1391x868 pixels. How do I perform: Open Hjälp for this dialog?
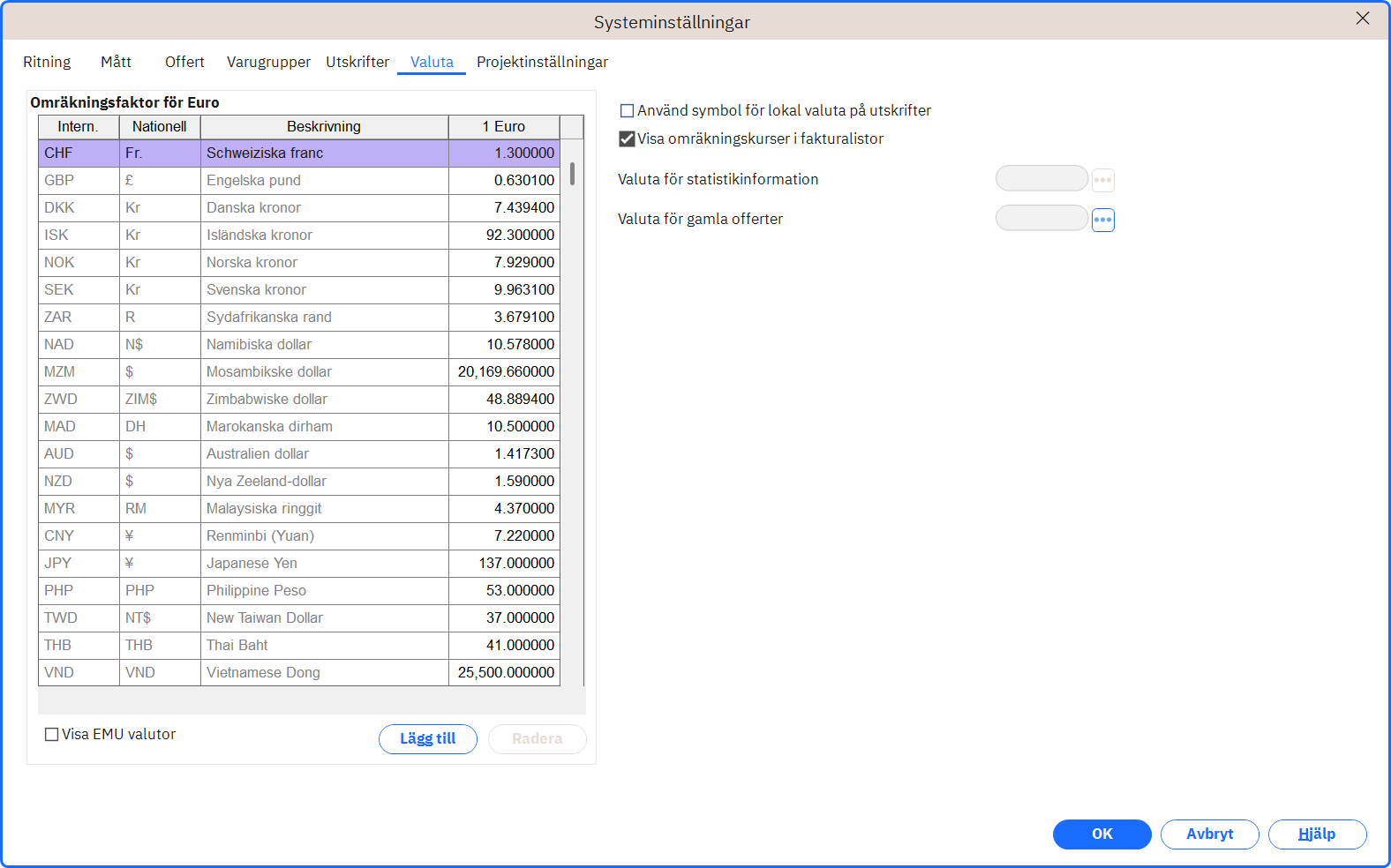1318,834
